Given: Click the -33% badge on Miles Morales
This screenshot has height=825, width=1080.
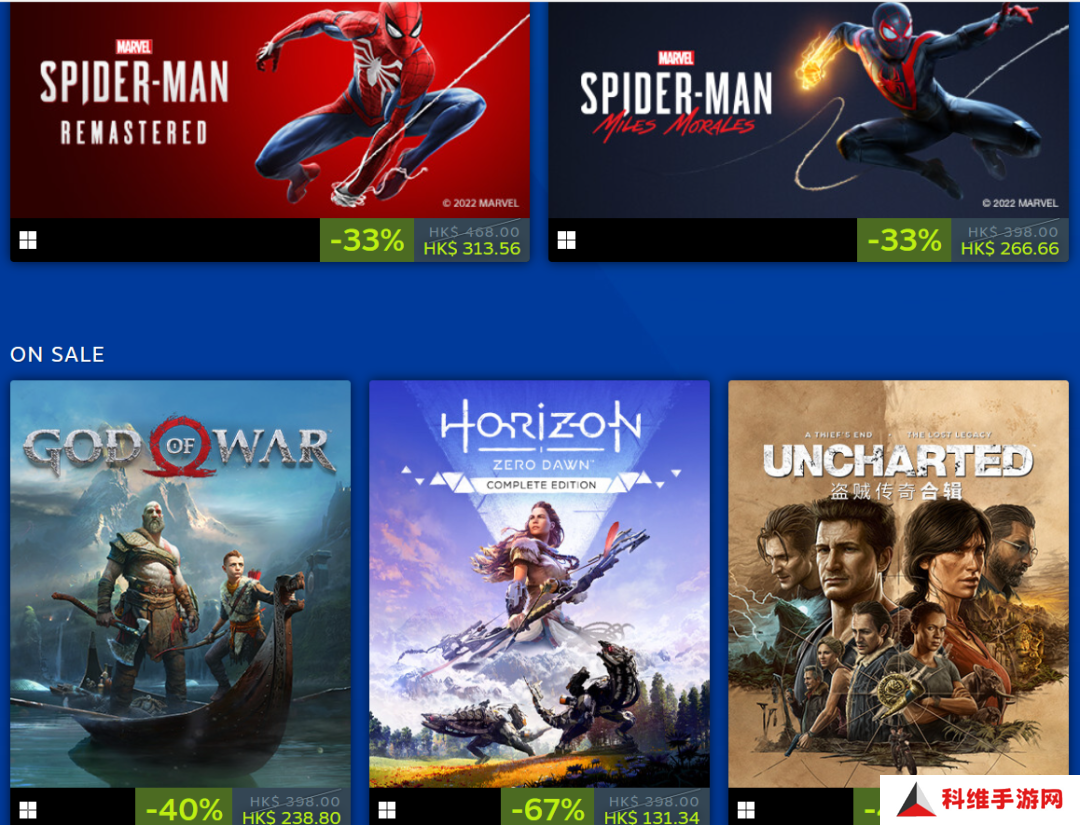Looking at the screenshot, I should tap(904, 240).
